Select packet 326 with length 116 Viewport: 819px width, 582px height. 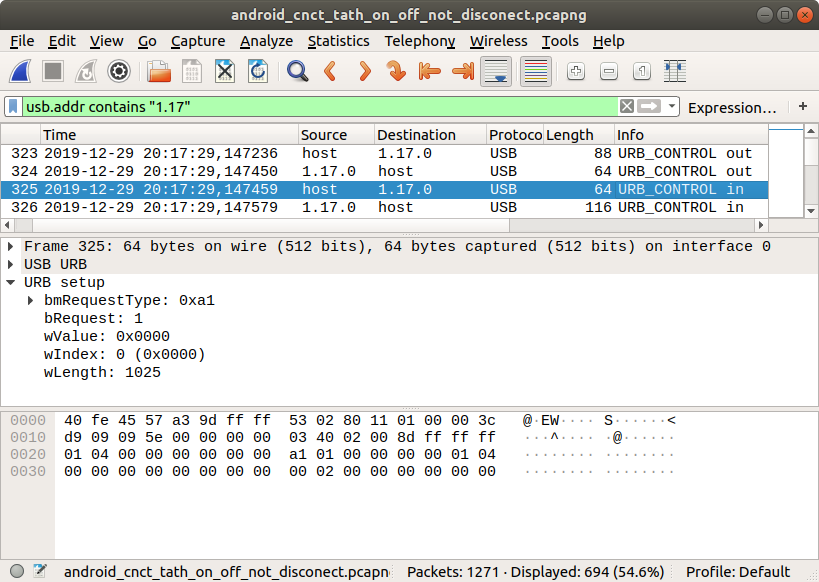[384, 207]
